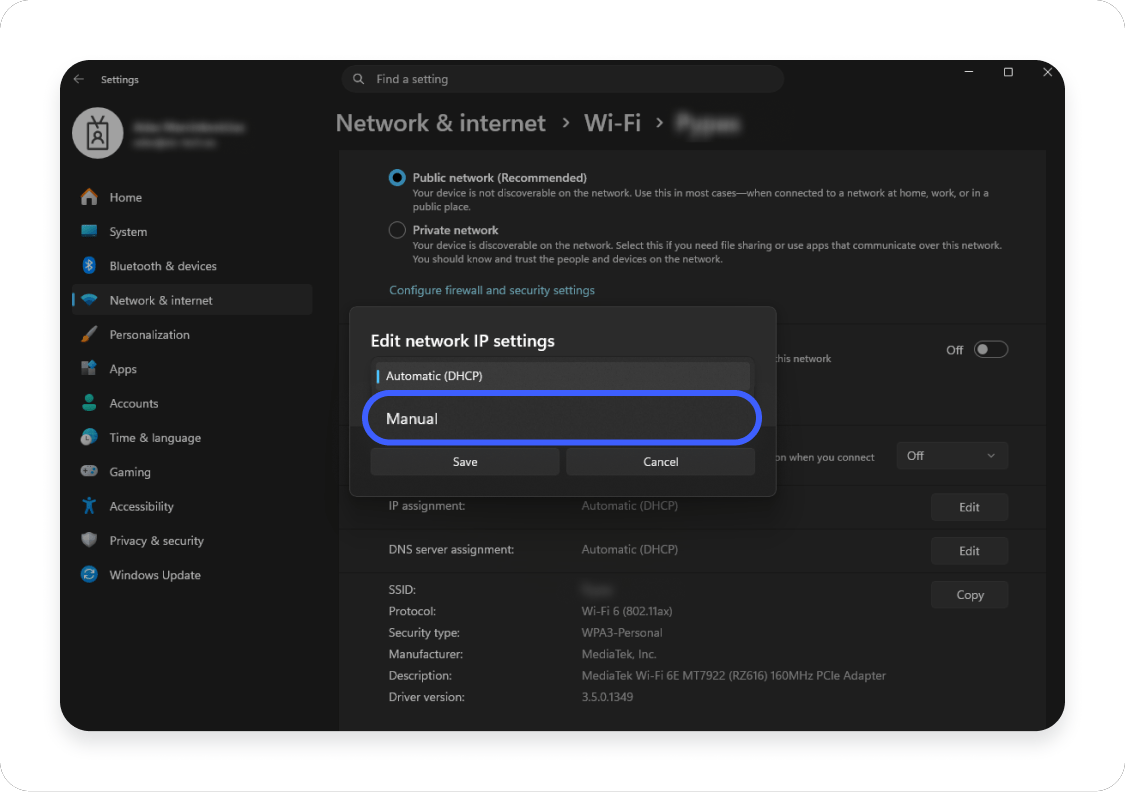Viewport: 1125px width, 792px height.
Task: Open Privacy & security page
Action: 192,539
